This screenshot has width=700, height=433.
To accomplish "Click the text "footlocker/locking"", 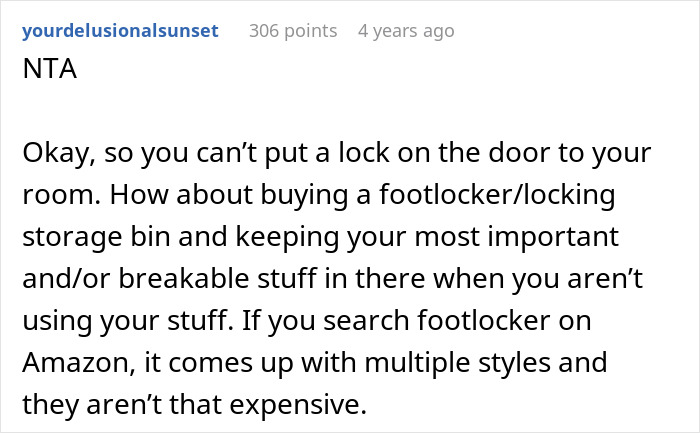I will [x=487, y=198].
